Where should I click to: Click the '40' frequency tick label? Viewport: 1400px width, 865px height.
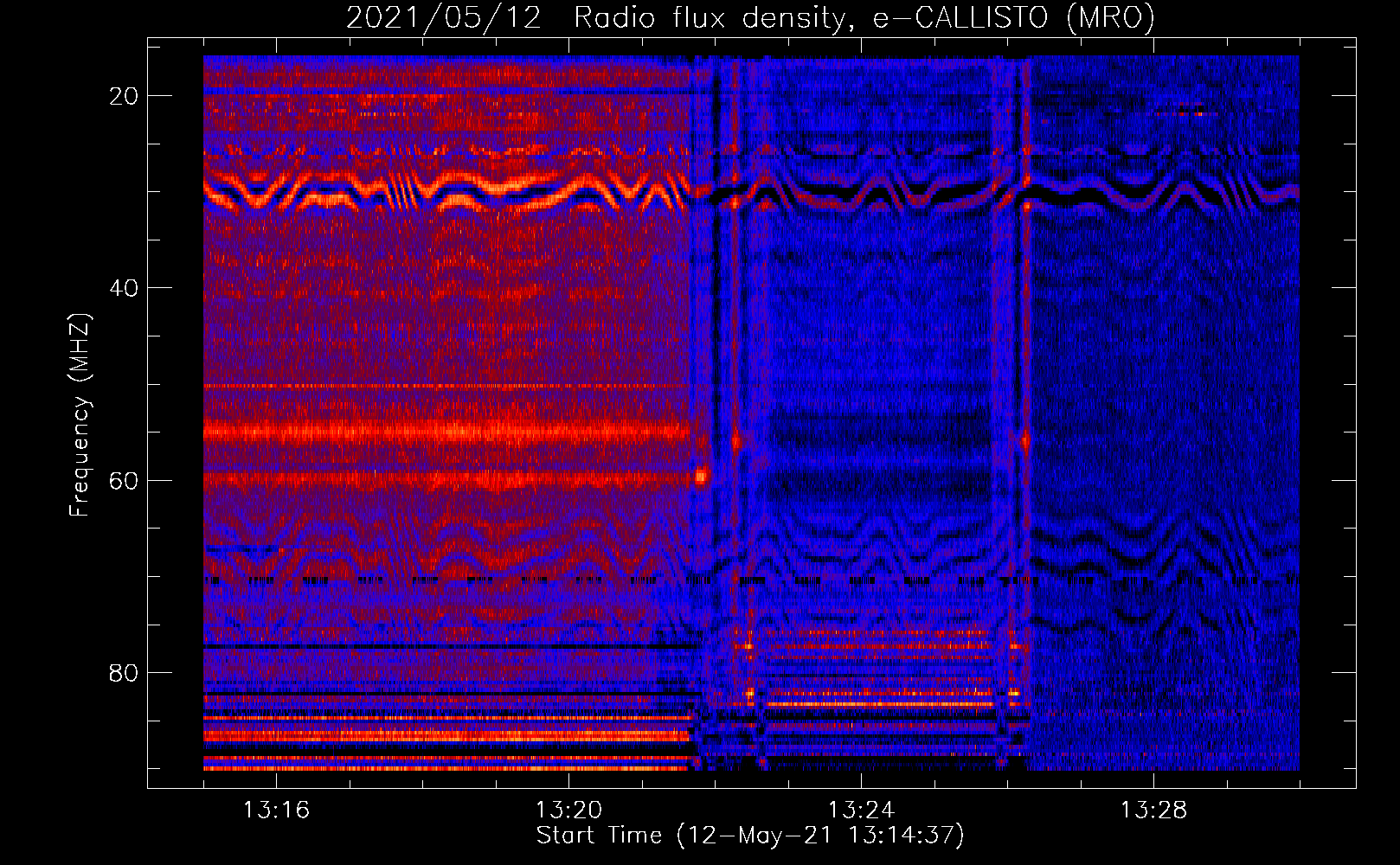[x=125, y=288]
